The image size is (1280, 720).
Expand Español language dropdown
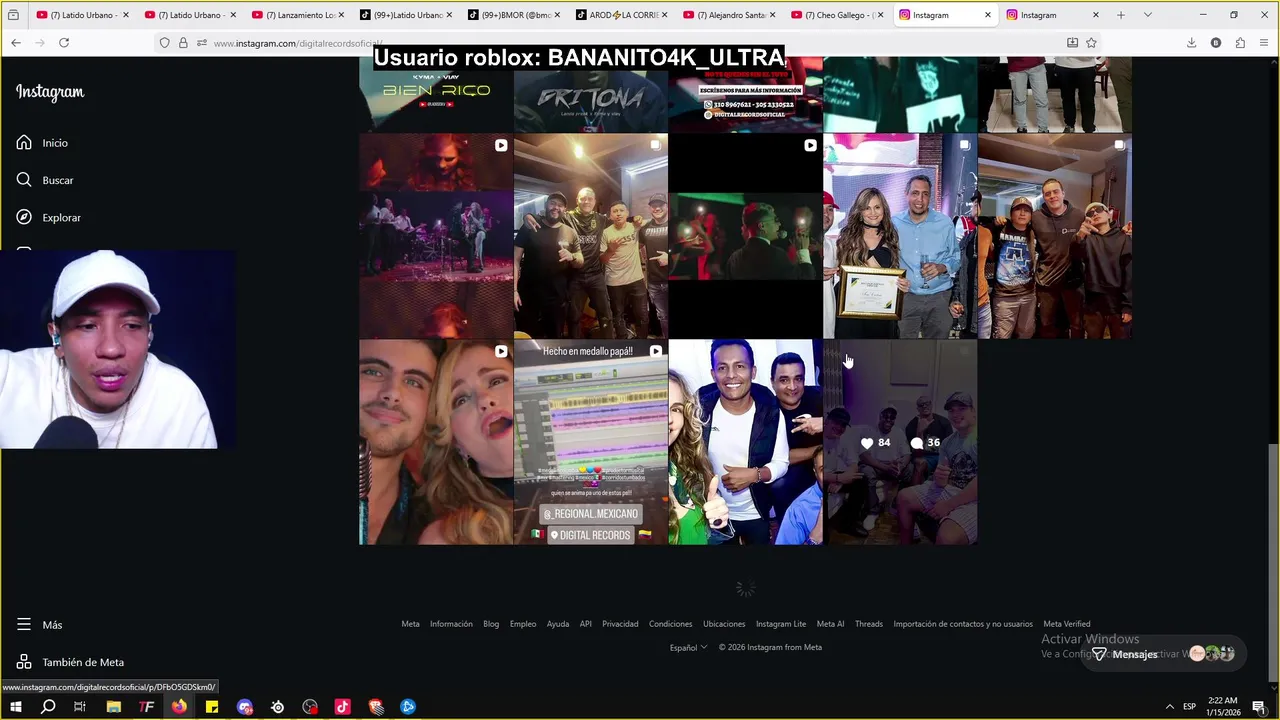click(688, 647)
